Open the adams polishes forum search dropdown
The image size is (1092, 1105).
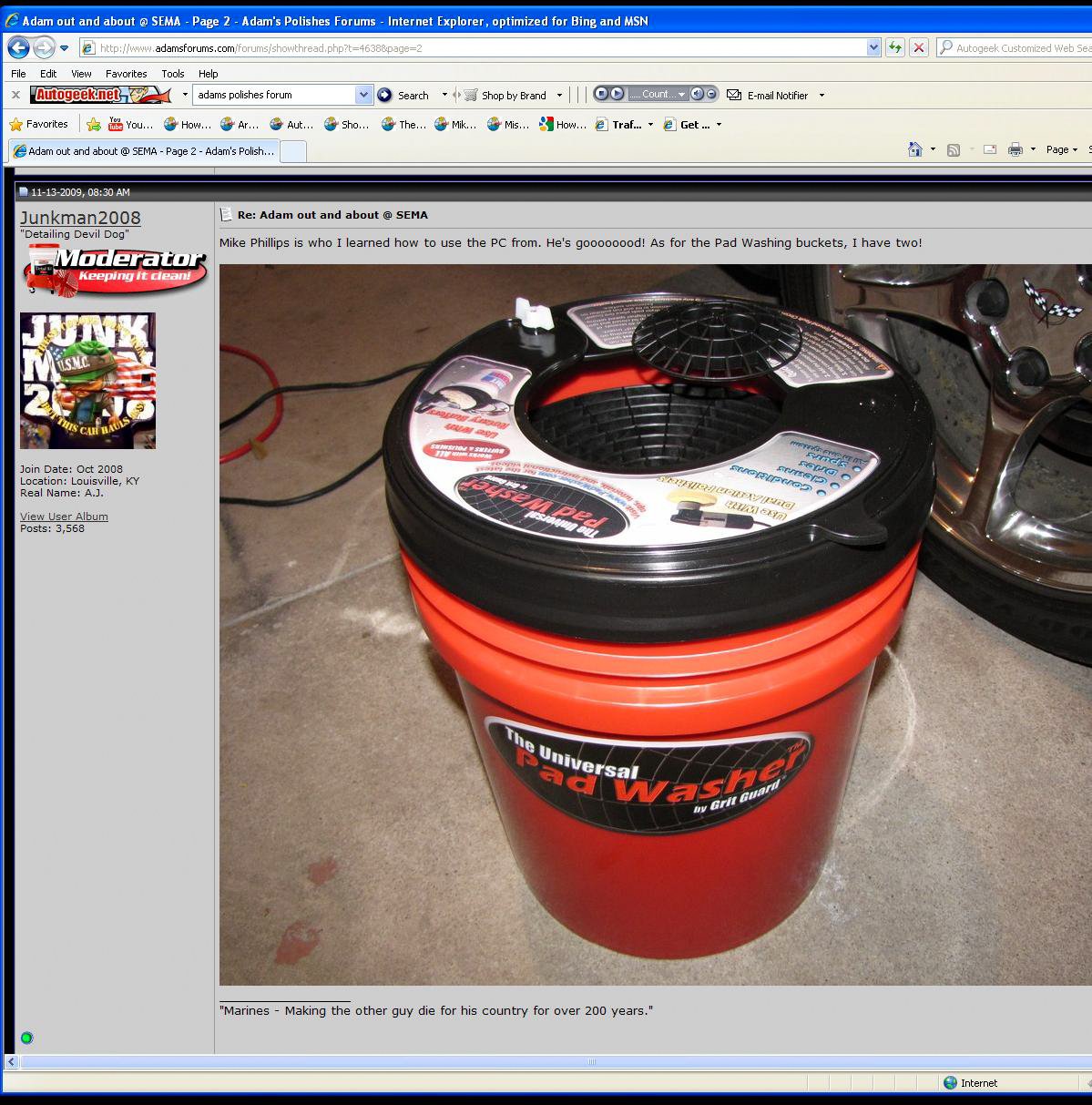[x=363, y=95]
